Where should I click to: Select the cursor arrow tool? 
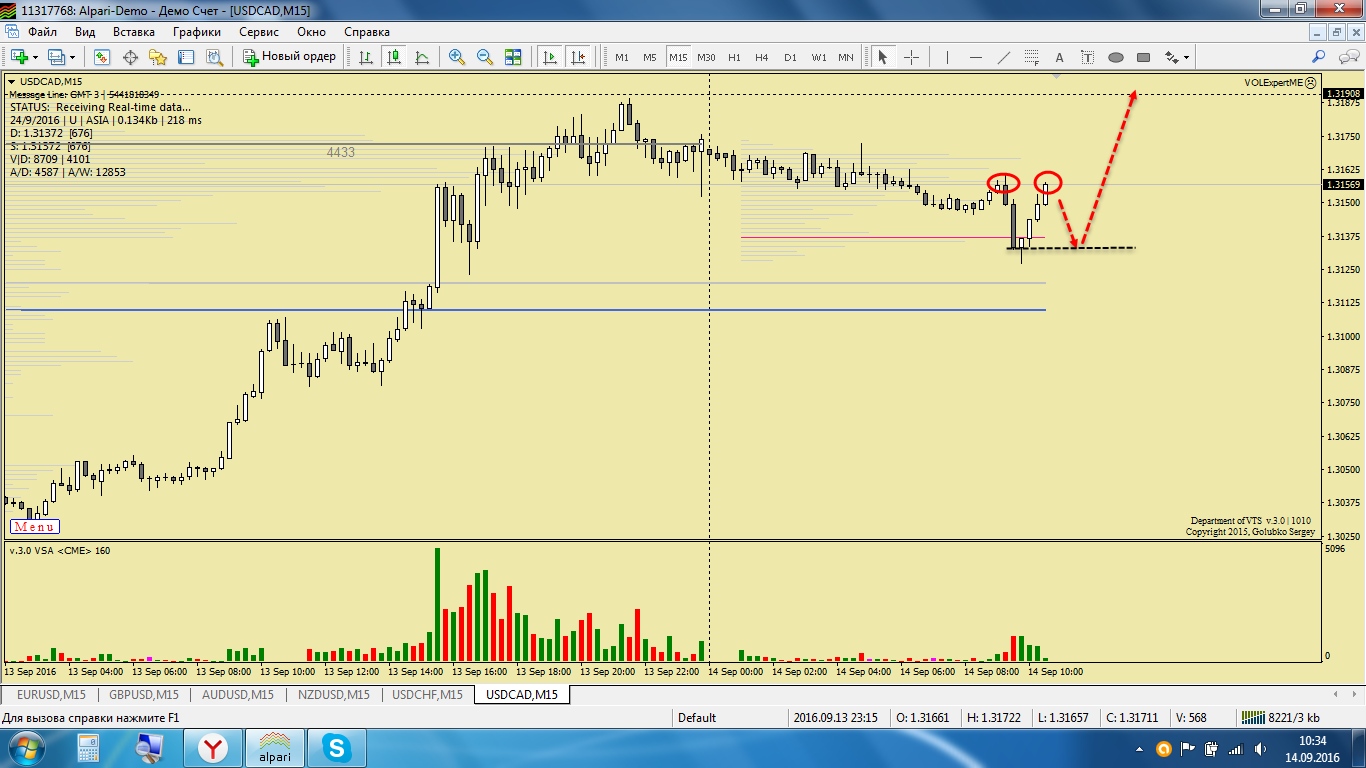pos(883,57)
